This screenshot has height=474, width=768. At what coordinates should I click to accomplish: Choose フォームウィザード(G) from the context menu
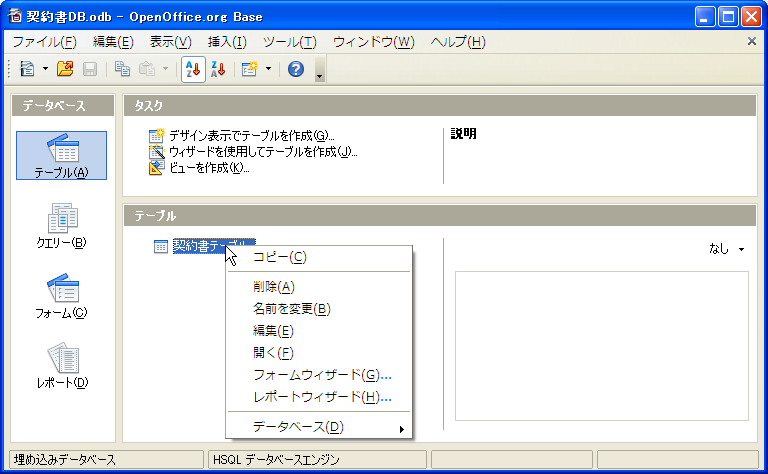coord(318,375)
